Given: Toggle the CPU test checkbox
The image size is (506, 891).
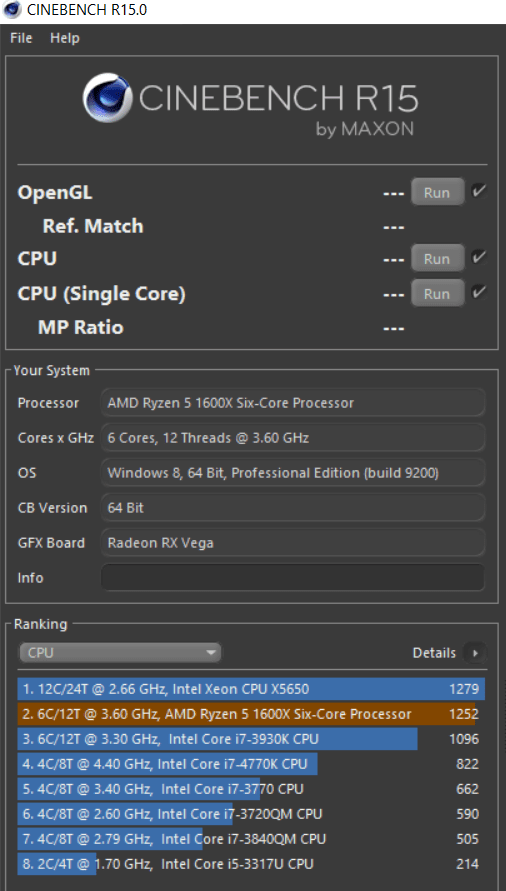Looking at the screenshot, I should coord(479,257).
